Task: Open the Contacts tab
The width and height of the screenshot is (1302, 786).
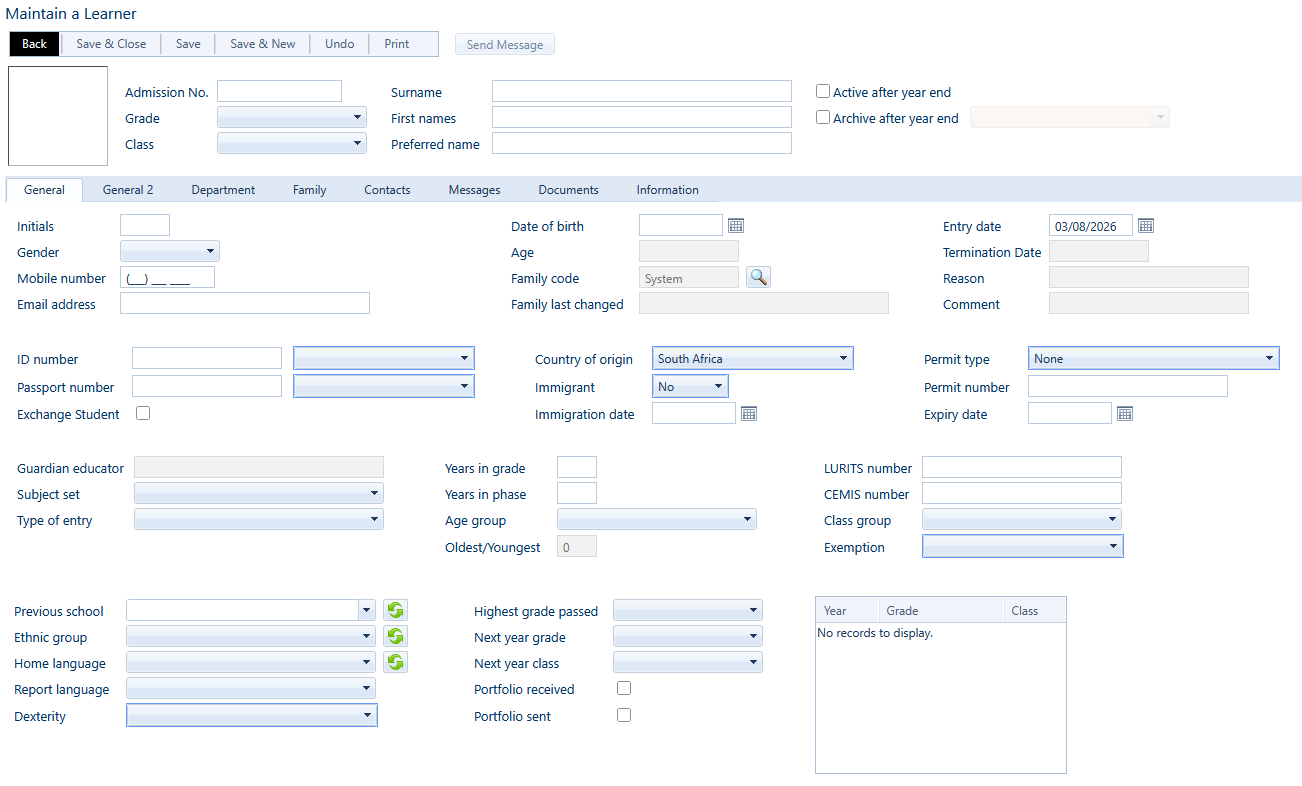Action: pos(387,189)
